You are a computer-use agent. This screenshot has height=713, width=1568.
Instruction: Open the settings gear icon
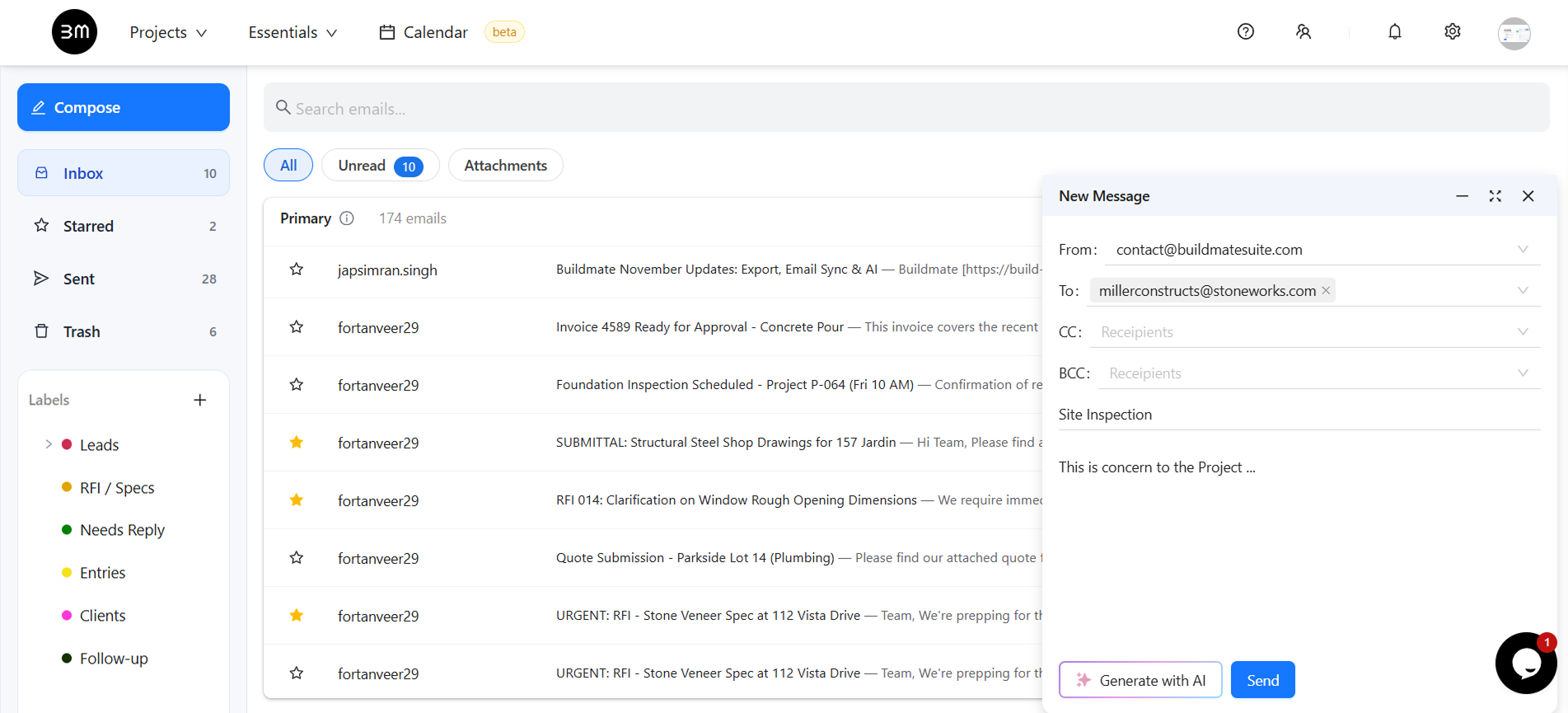pyautogui.click(x=1453, y=31)
